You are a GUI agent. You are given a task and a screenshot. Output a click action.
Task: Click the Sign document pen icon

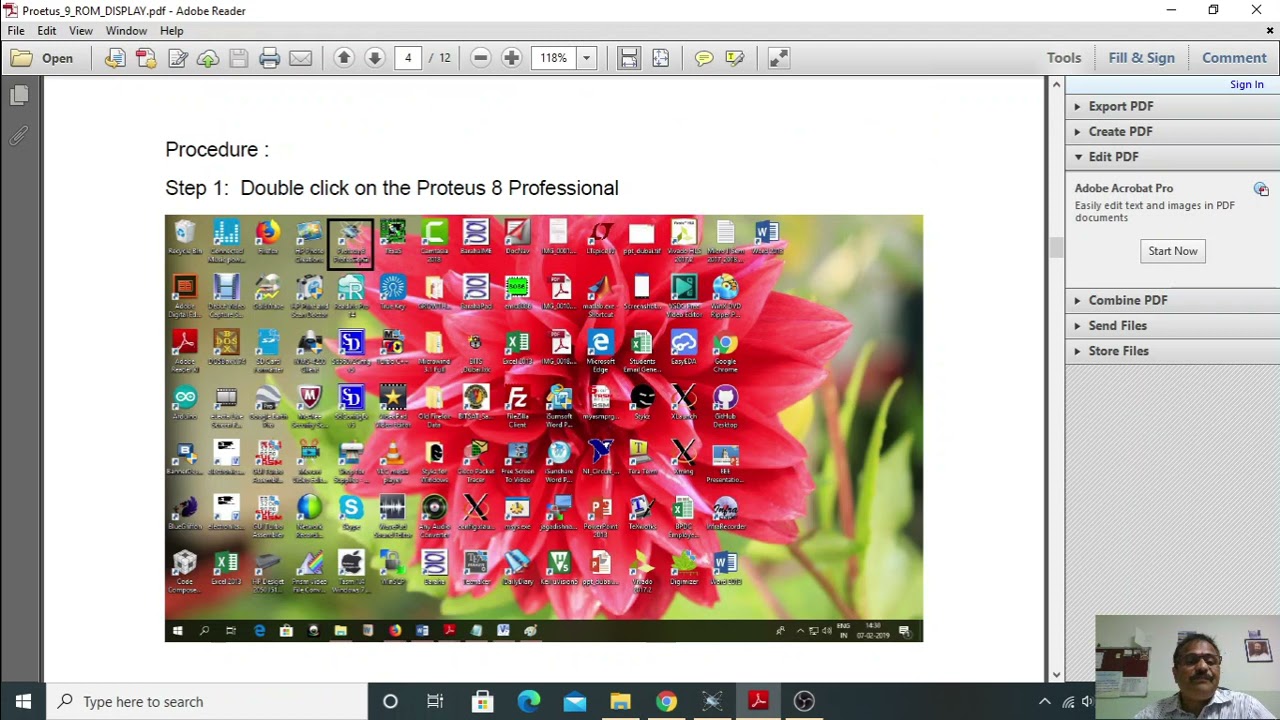(x=178, y=58)
